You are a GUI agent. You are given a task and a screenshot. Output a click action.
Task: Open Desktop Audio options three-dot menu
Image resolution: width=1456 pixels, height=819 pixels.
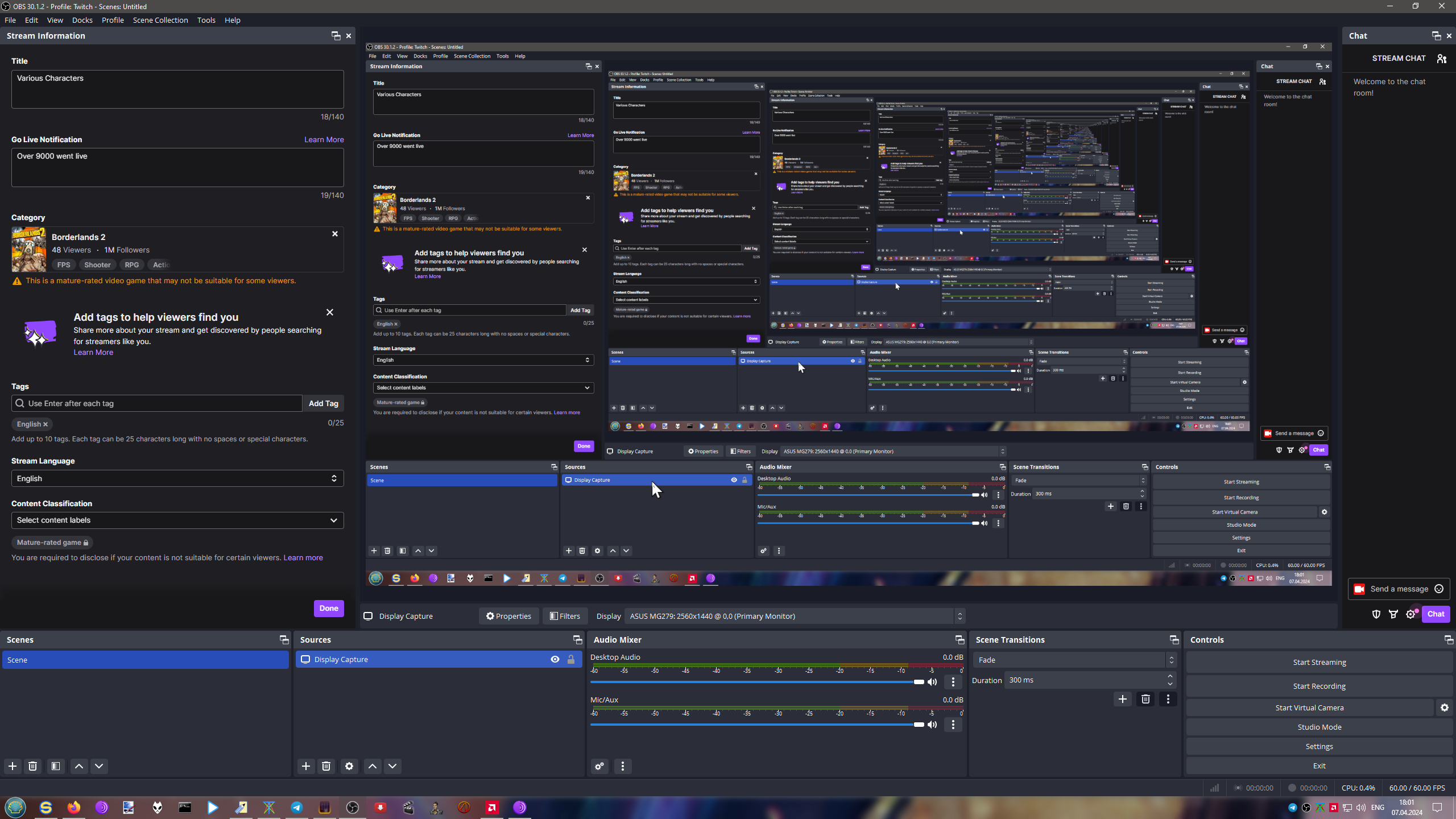coord(953,681)
